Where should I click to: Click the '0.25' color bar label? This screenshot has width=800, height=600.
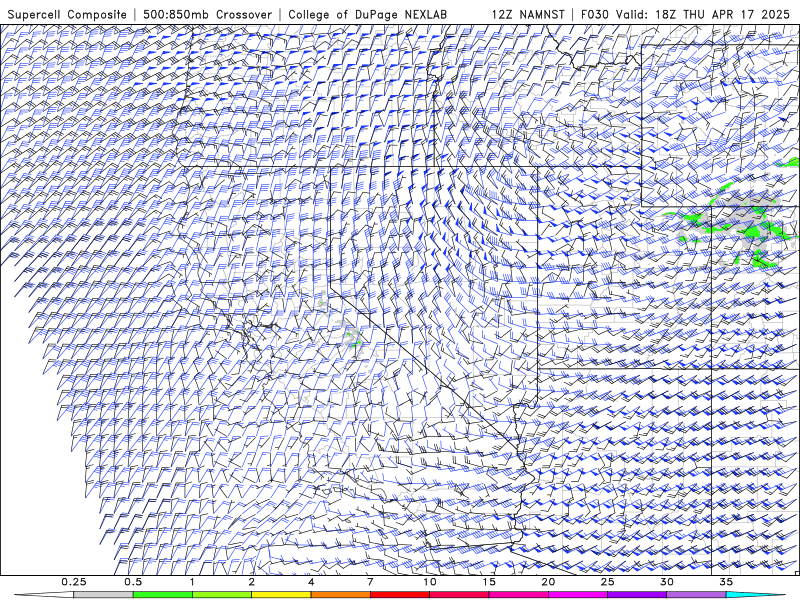pyautogui.click(x=74, y=582)
